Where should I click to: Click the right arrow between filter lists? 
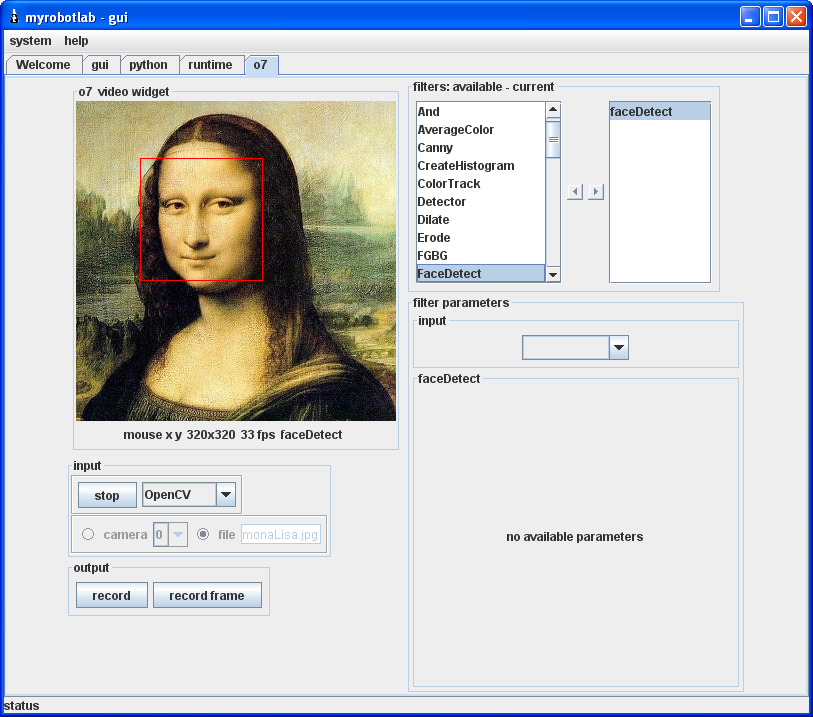click(596, 191)
